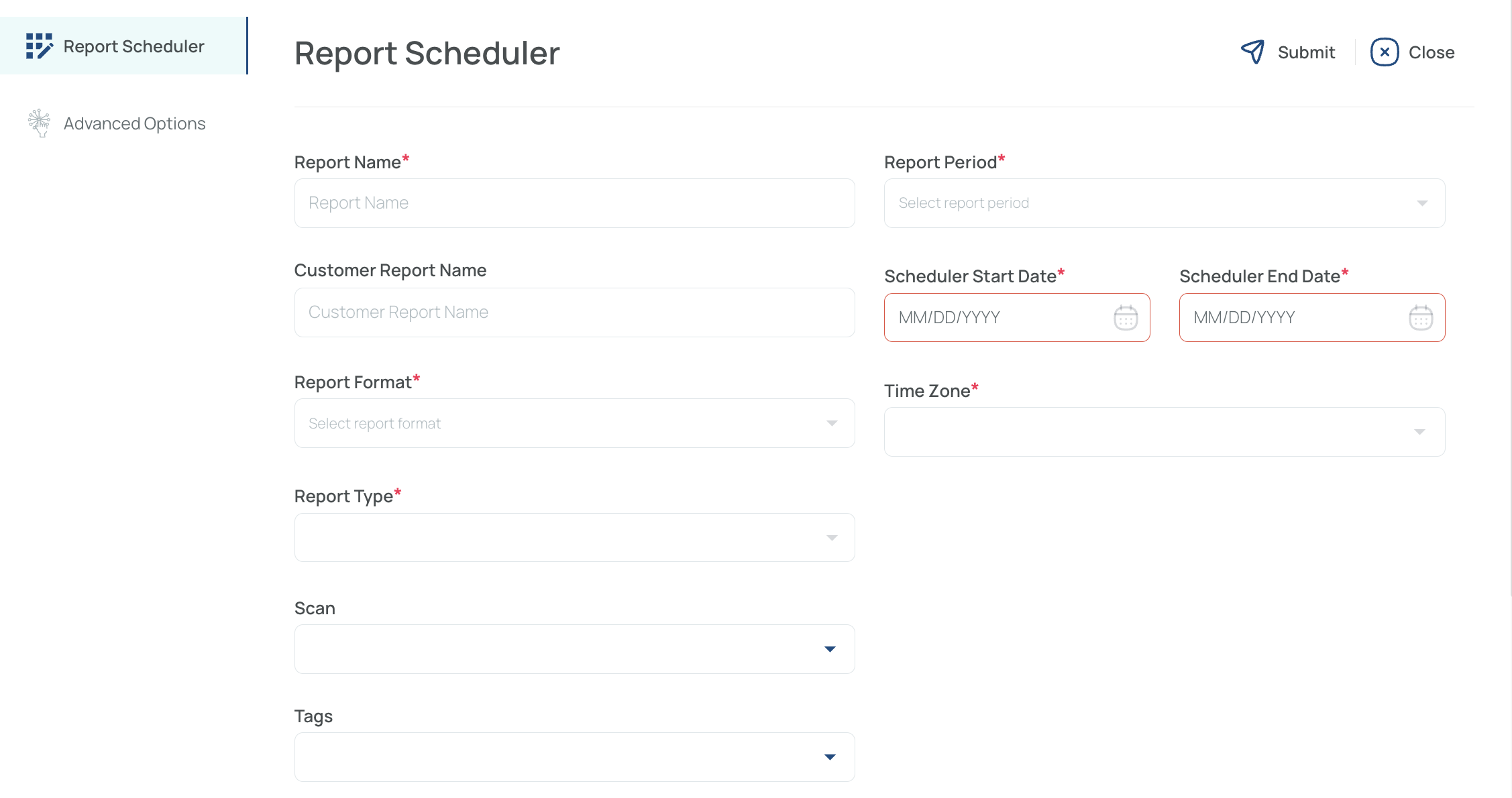Click the Close circled-X icon
The image size is (1512, 798).
[1384, 52]
